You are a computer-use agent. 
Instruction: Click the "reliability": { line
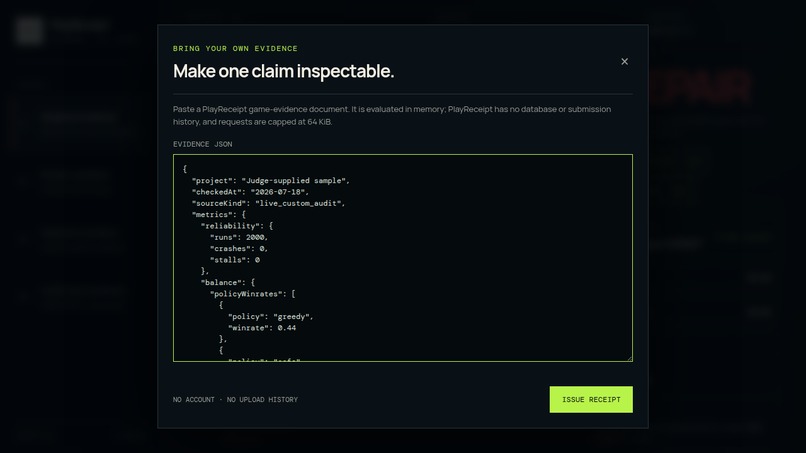click(x=237, y=226)
